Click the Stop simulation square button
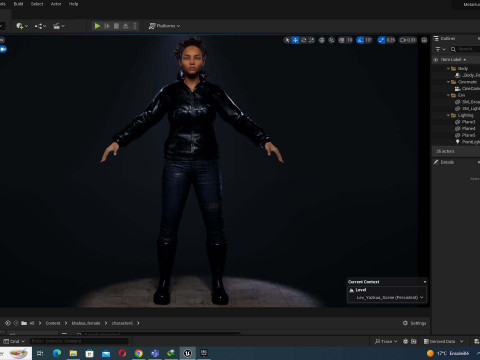This screenshot has height=360, width=480. 116,26
